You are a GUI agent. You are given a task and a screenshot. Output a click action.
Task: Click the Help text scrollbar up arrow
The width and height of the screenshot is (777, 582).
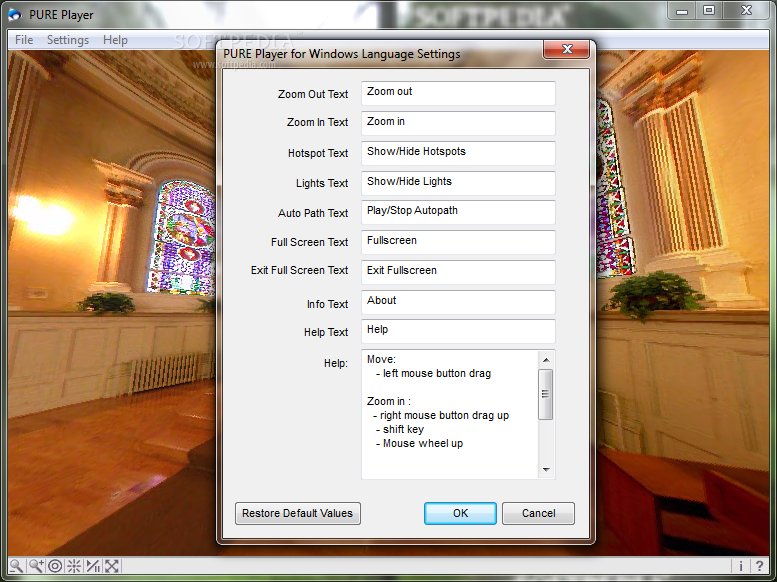pos(546,359)
